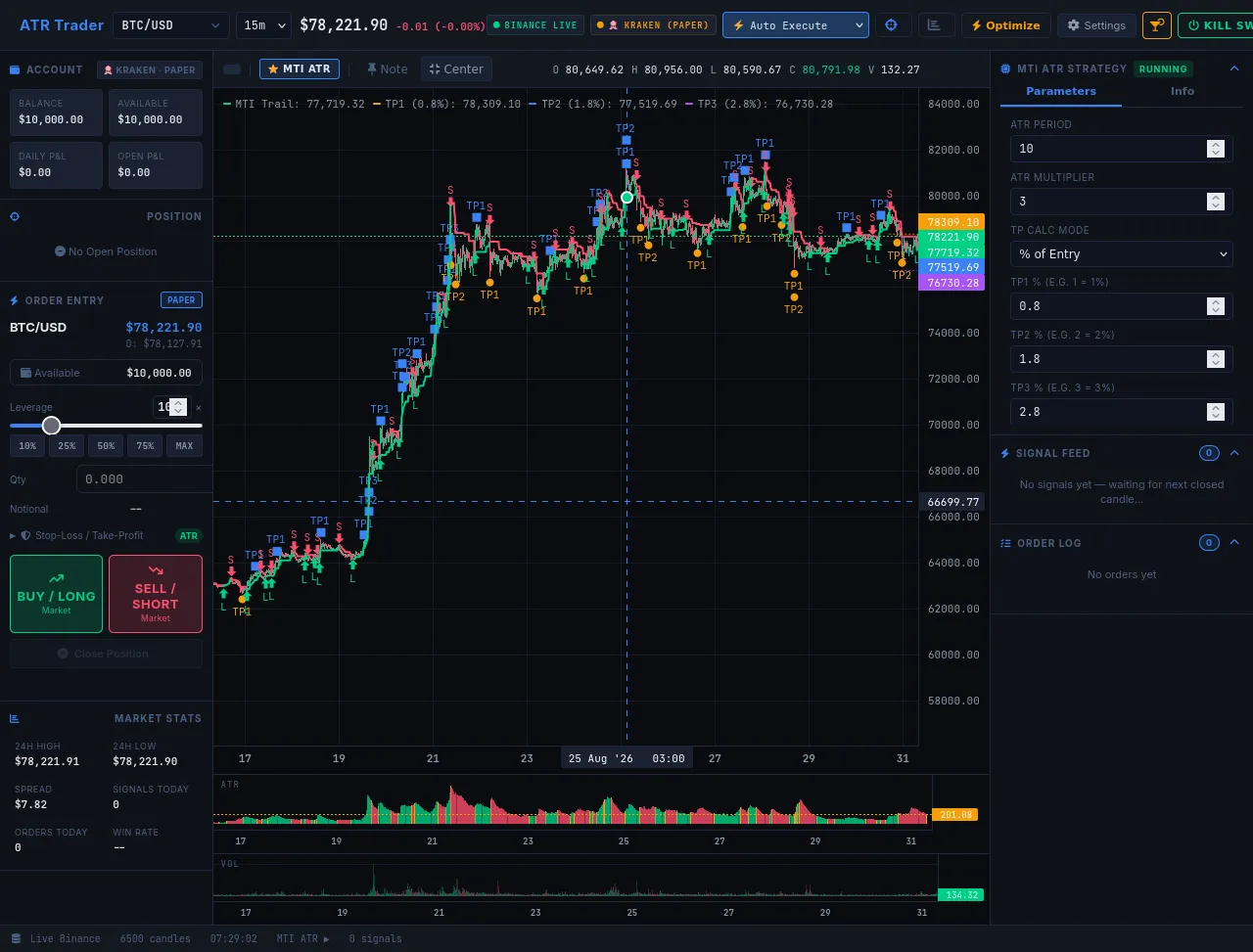1253x952 pixels.
Task: Open the 15m timeframe dropdown
Action: (x=264, y=25)
